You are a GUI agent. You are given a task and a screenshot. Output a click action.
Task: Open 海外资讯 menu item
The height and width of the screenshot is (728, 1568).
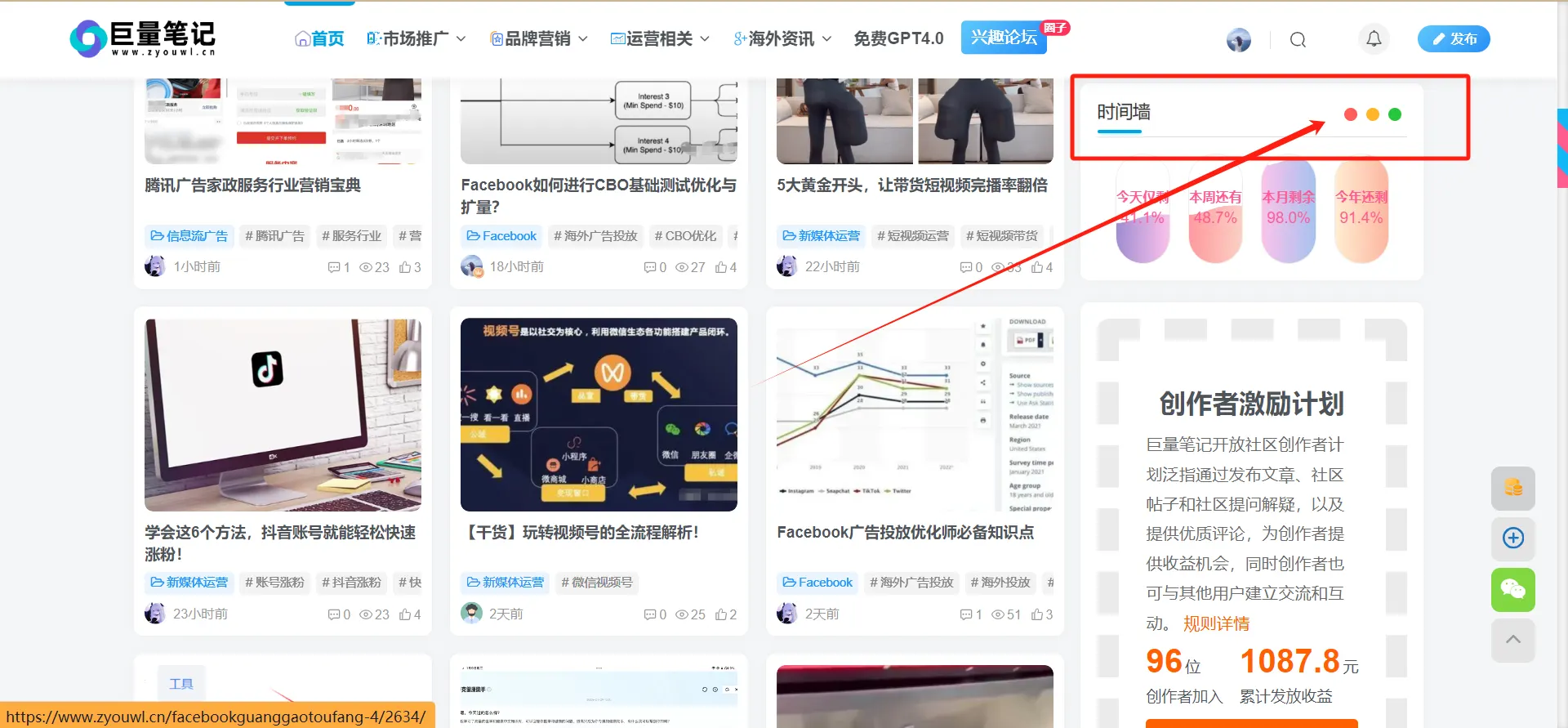(773, 38)
